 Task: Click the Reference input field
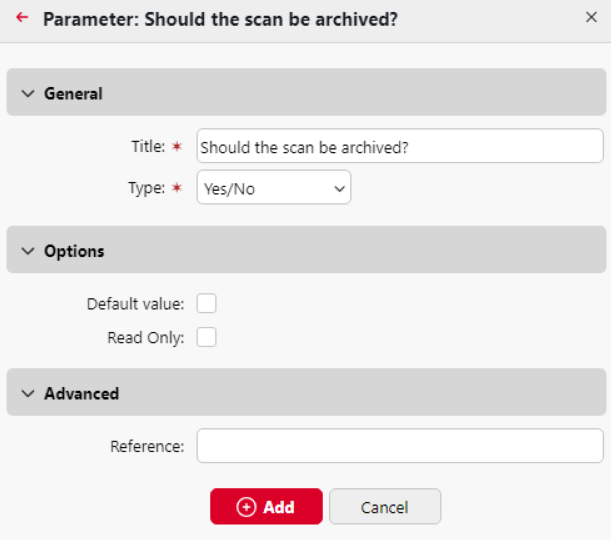pos(400,446)
